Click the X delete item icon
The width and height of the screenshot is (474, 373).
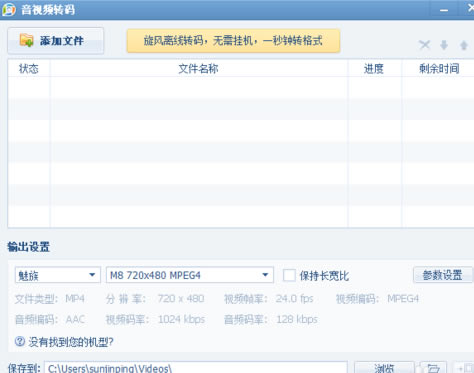tap(424, 45)
